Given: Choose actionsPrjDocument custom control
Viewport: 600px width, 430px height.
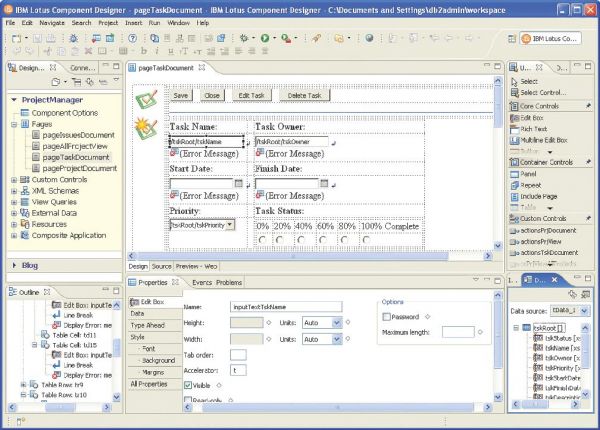Looking at the screenshot, I should pyautogui.click(x=543, y=230).
